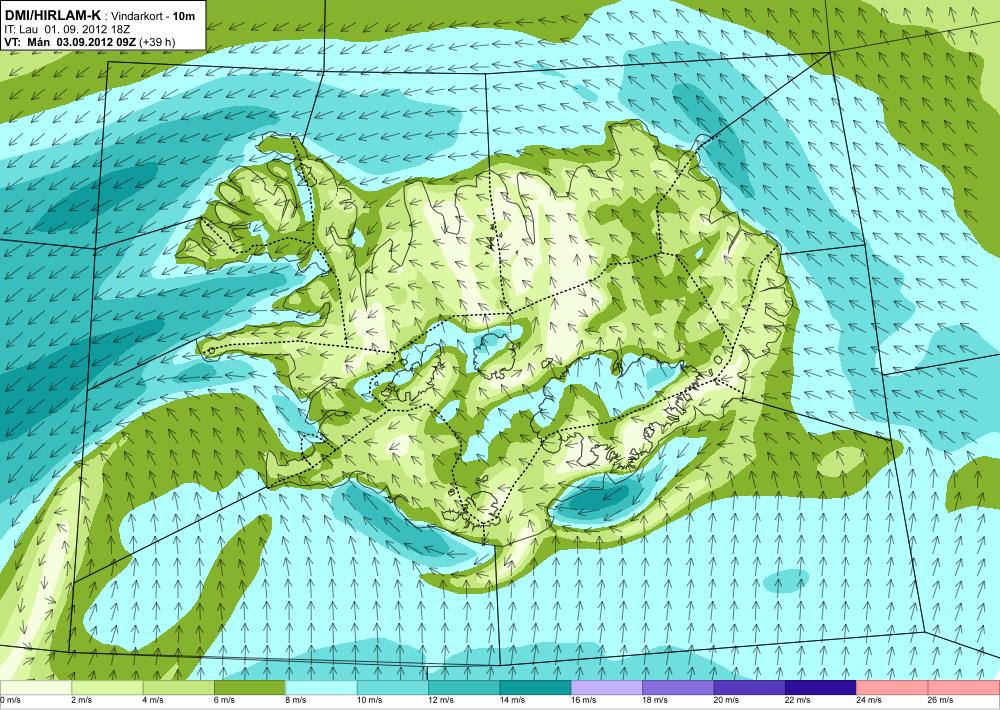Click the teal 12–14 m/s legend swatch

tap(464, 688)
